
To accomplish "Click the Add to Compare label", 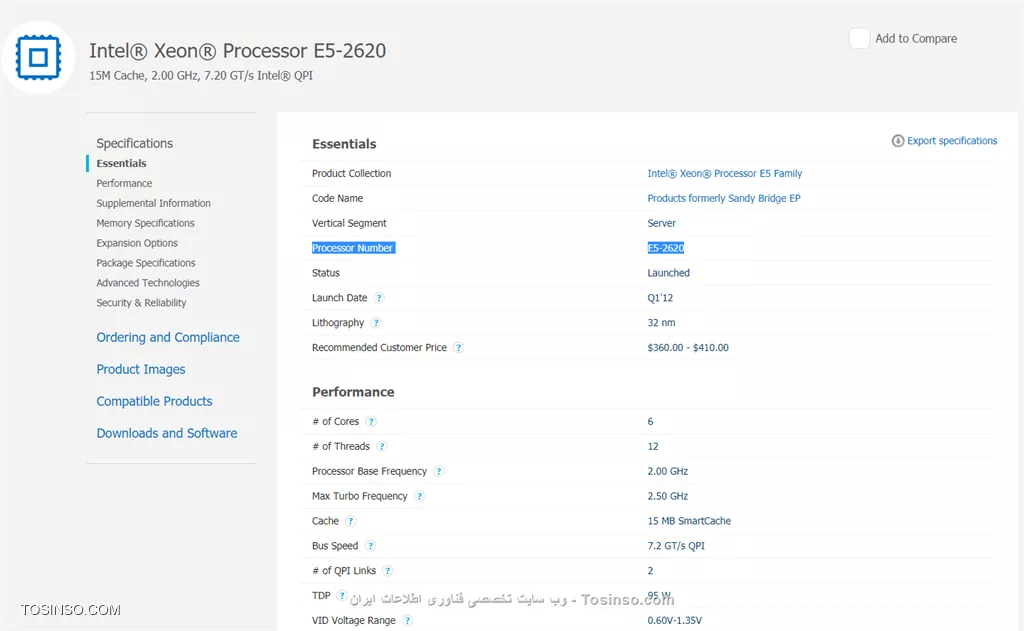I will tap(916, 39).
